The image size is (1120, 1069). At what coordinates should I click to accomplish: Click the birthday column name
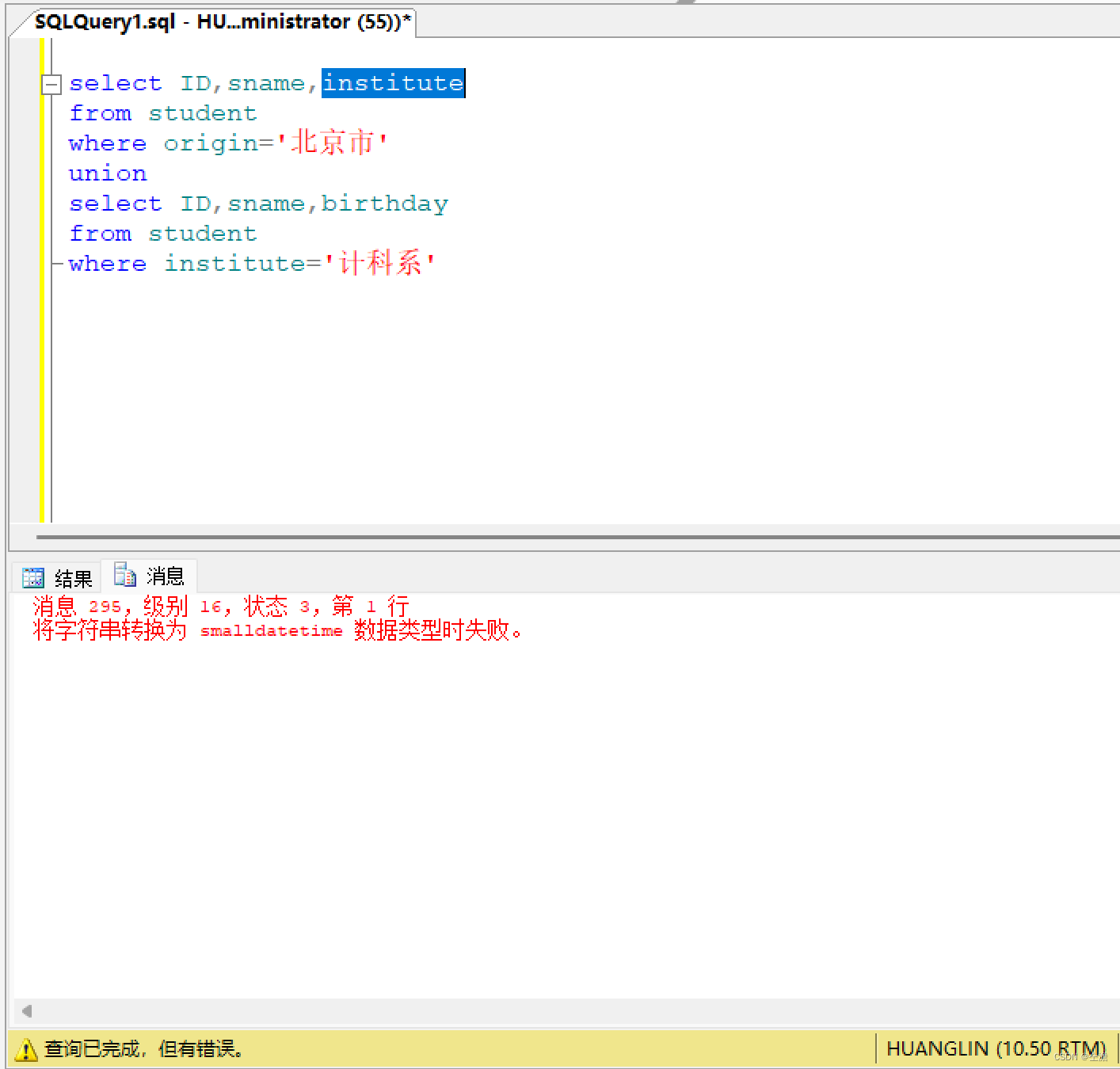385,204
